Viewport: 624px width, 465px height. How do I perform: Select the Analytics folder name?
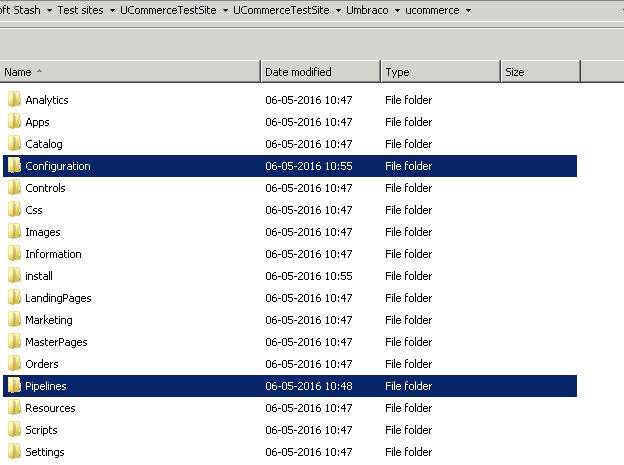pyautogui.click(x=47, y=100)
